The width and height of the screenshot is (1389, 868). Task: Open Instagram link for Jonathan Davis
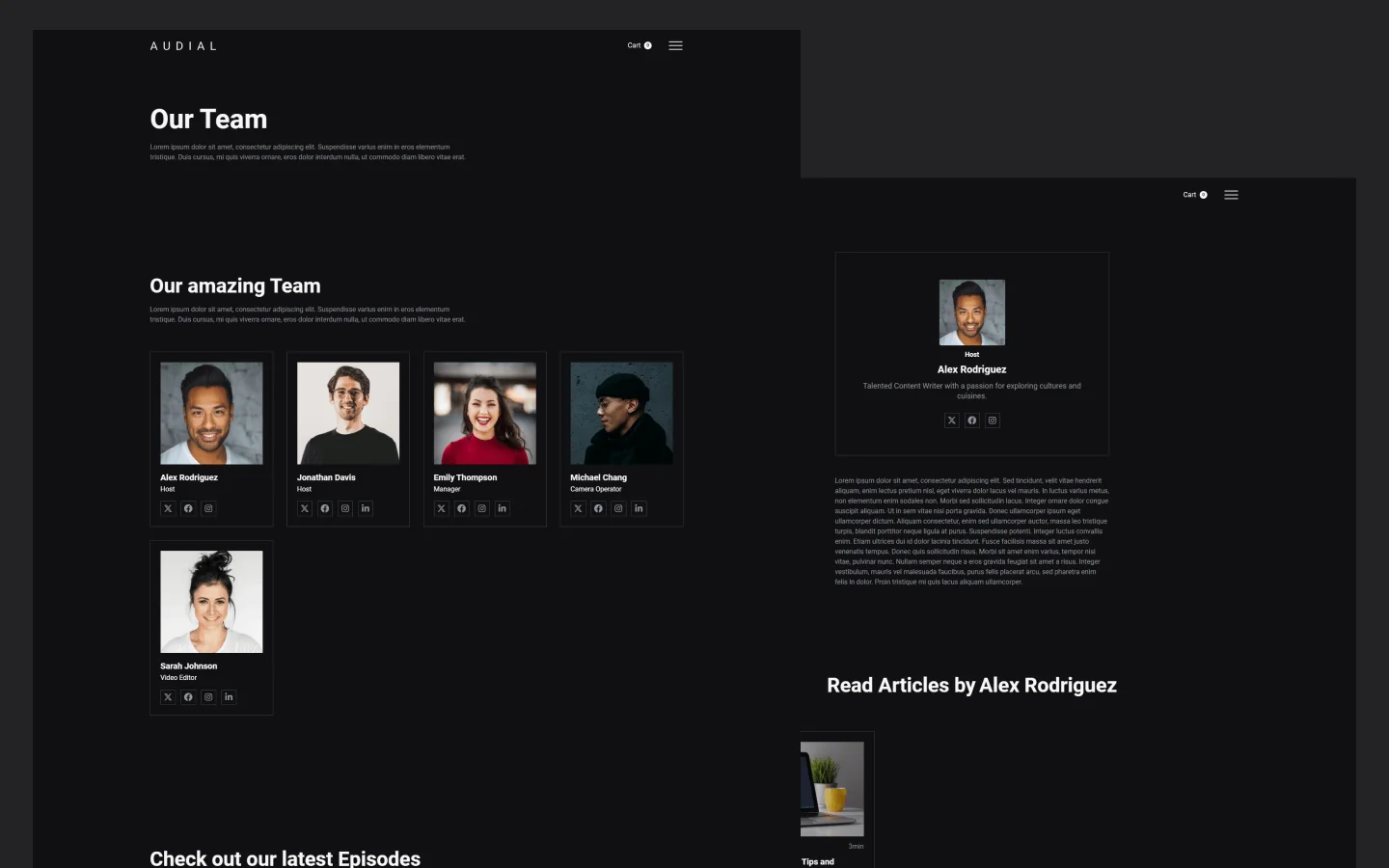[345, 508]
